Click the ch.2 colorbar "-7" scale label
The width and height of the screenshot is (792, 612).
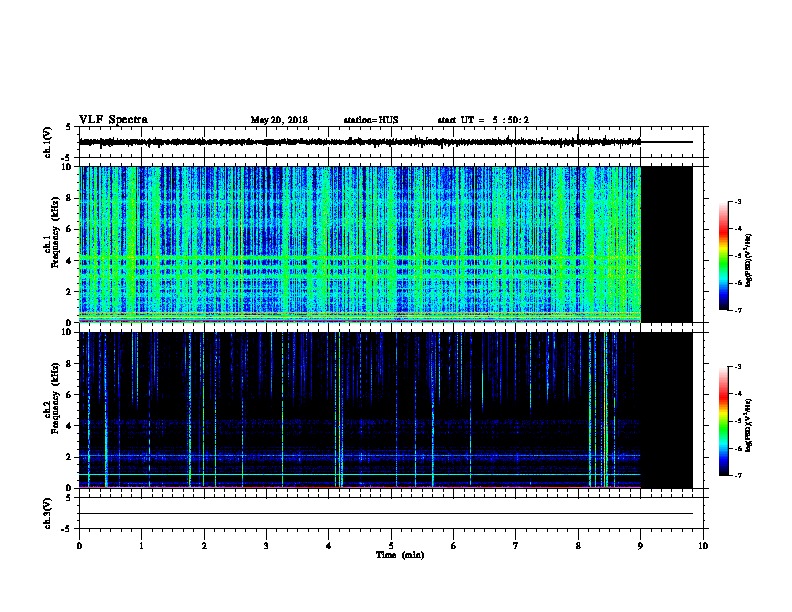[737, 475]
